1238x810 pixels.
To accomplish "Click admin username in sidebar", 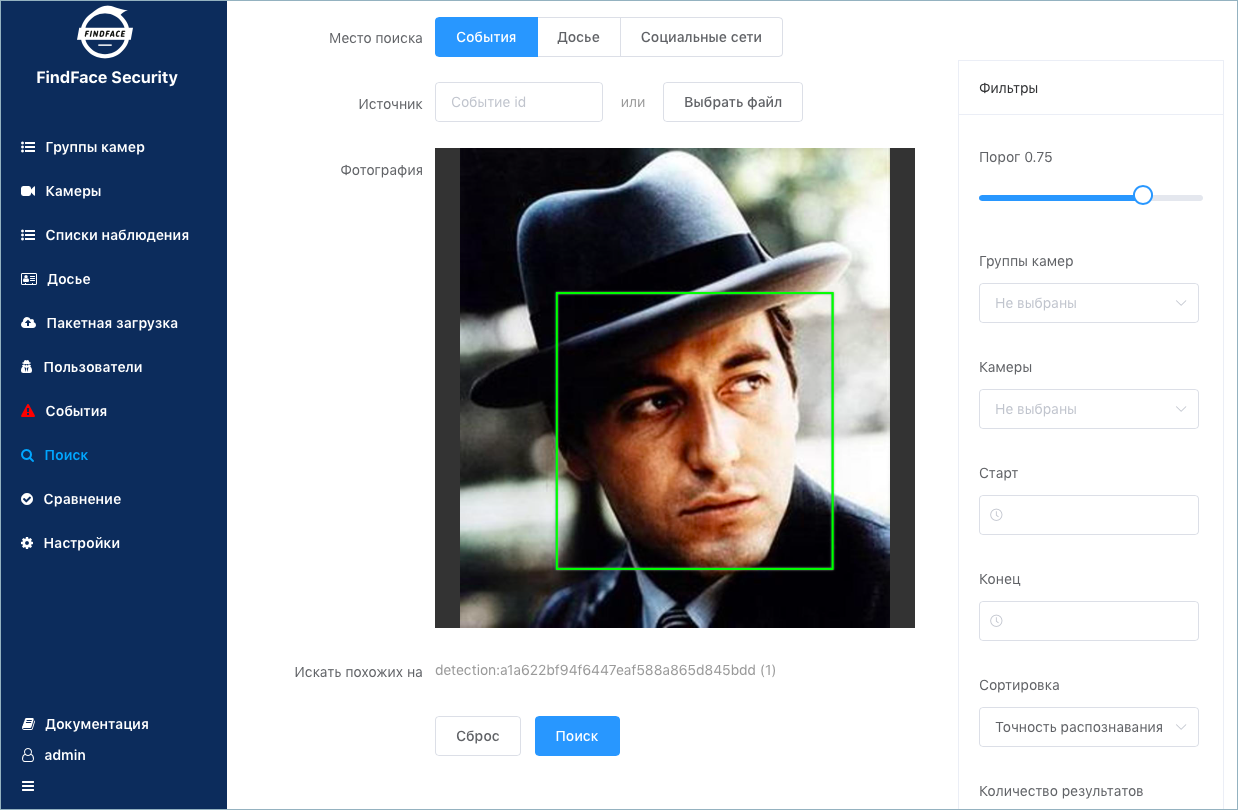I will 65,755.
